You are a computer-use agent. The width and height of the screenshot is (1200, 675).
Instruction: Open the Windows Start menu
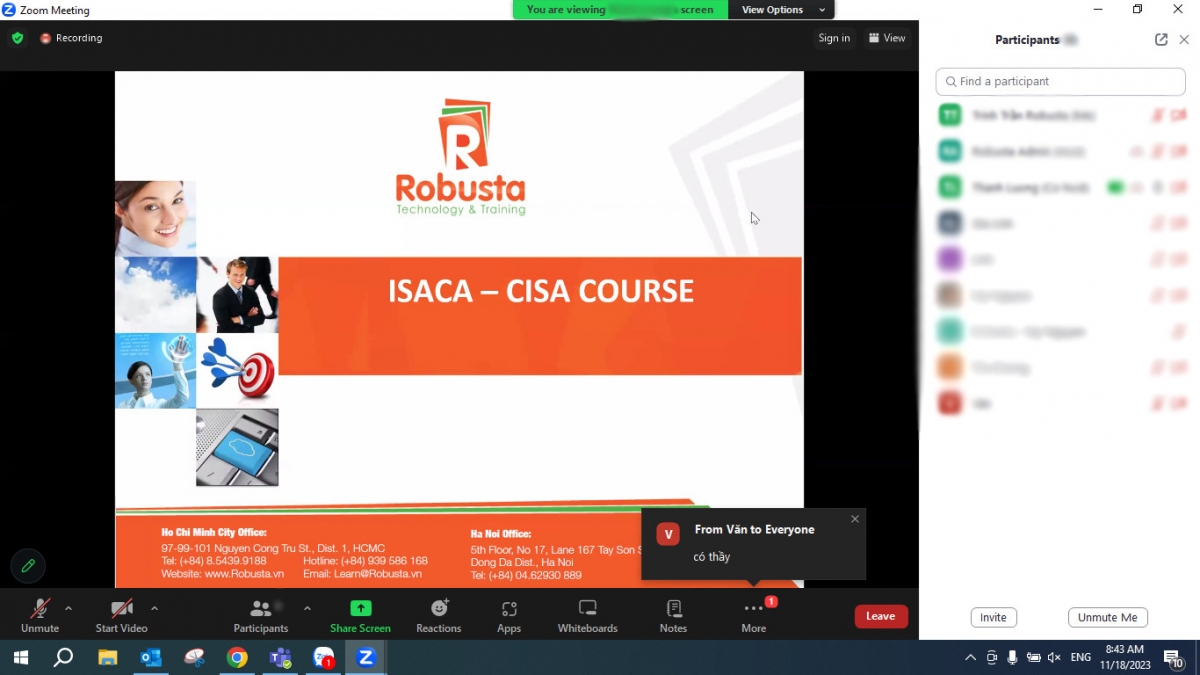click(x=20, y=657)
